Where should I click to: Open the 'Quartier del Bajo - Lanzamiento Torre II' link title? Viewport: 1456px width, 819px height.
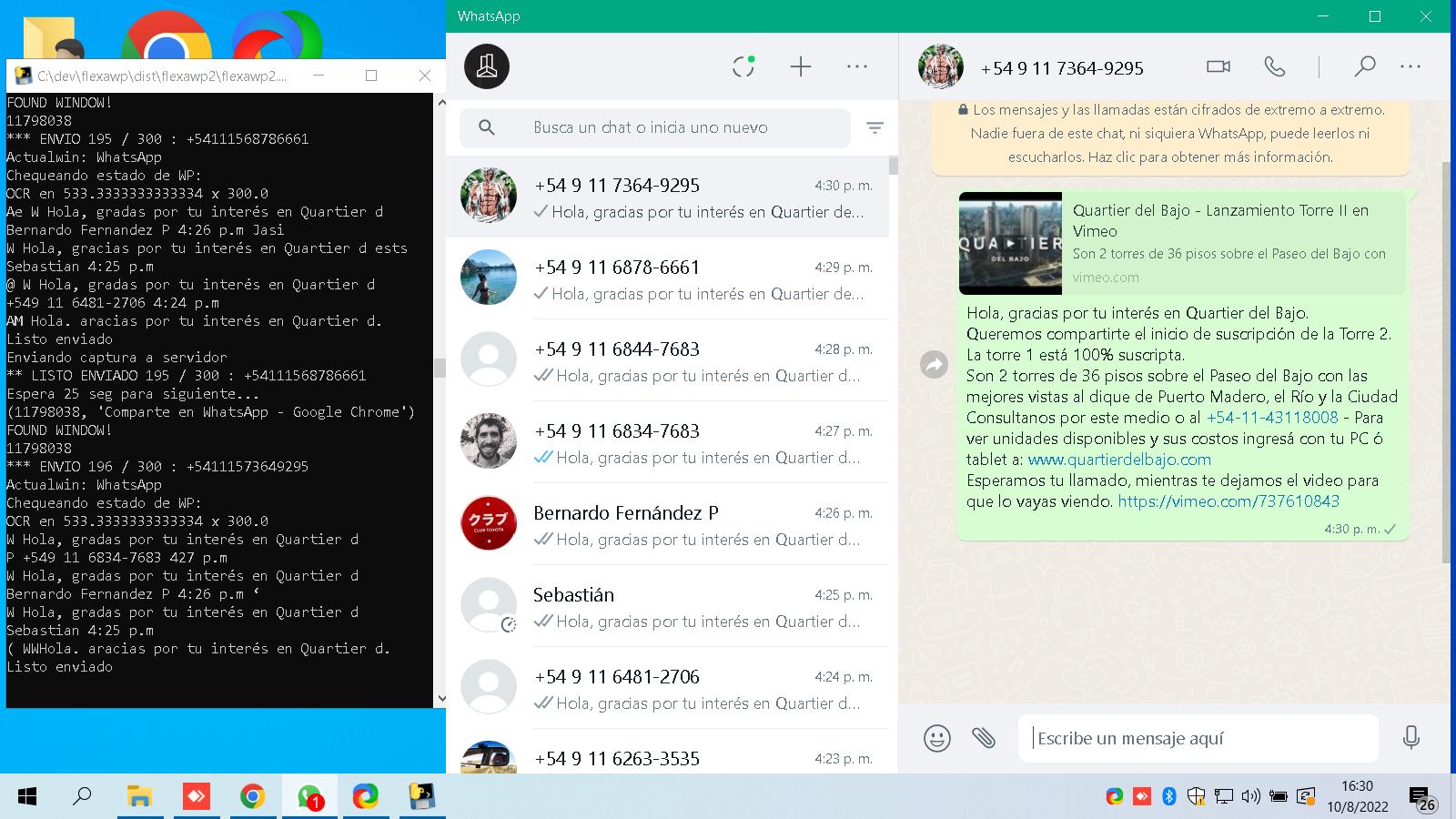(1220, 220)
